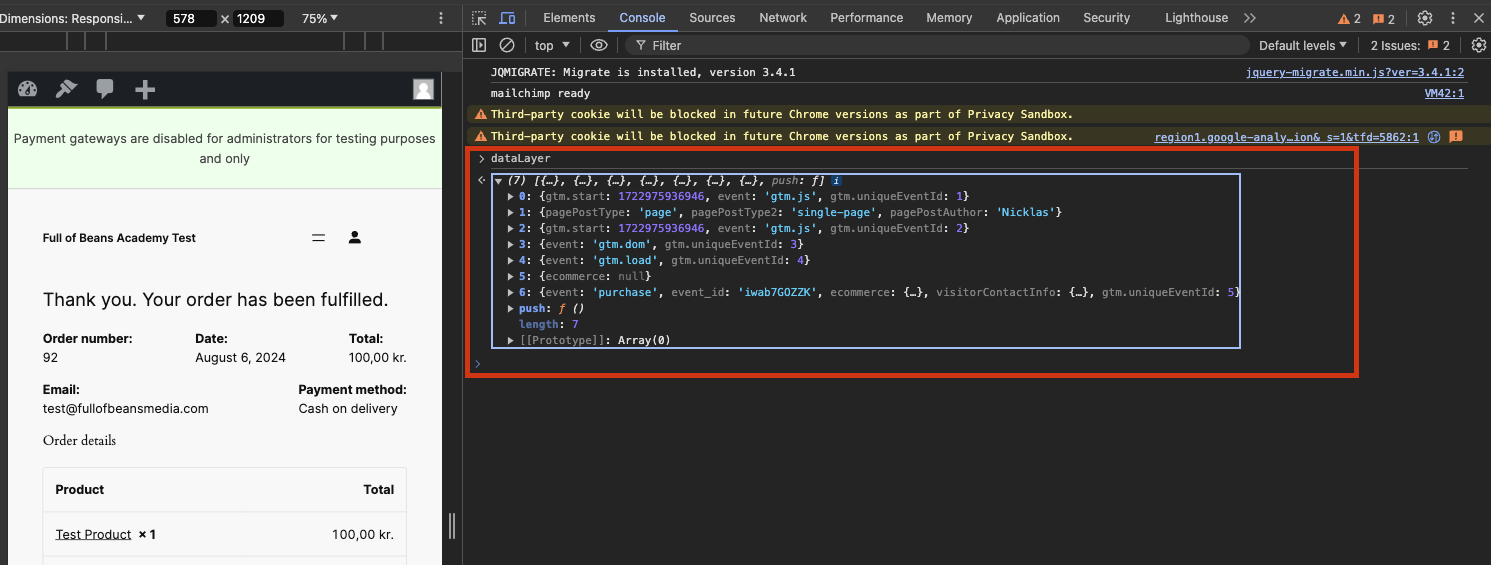Image resolution: width=1491 pixels, height=565 pixels.
Task: Clear the console output
Action: [507, 45]
